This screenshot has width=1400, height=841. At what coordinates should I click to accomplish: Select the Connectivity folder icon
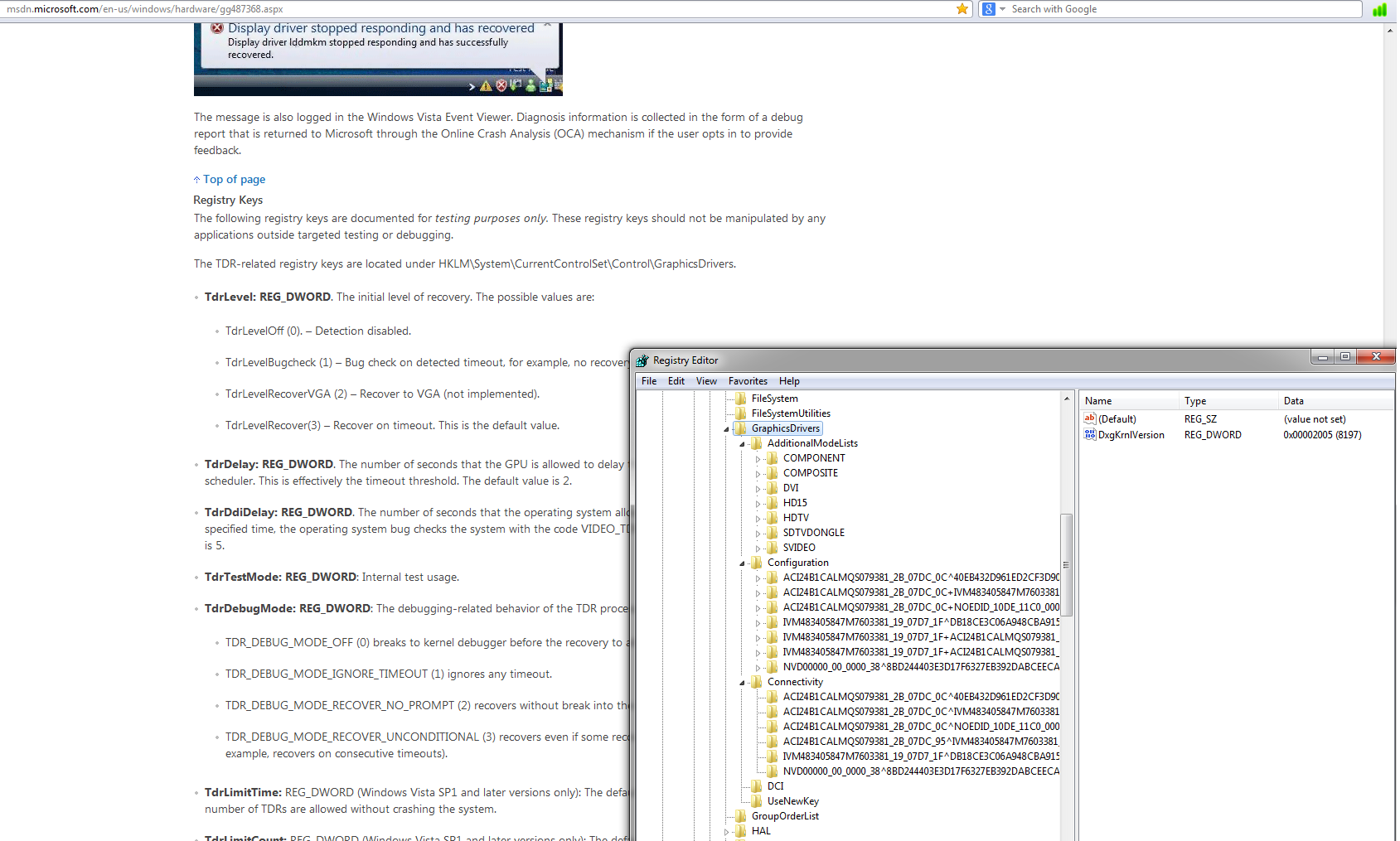tap(757, 682)
